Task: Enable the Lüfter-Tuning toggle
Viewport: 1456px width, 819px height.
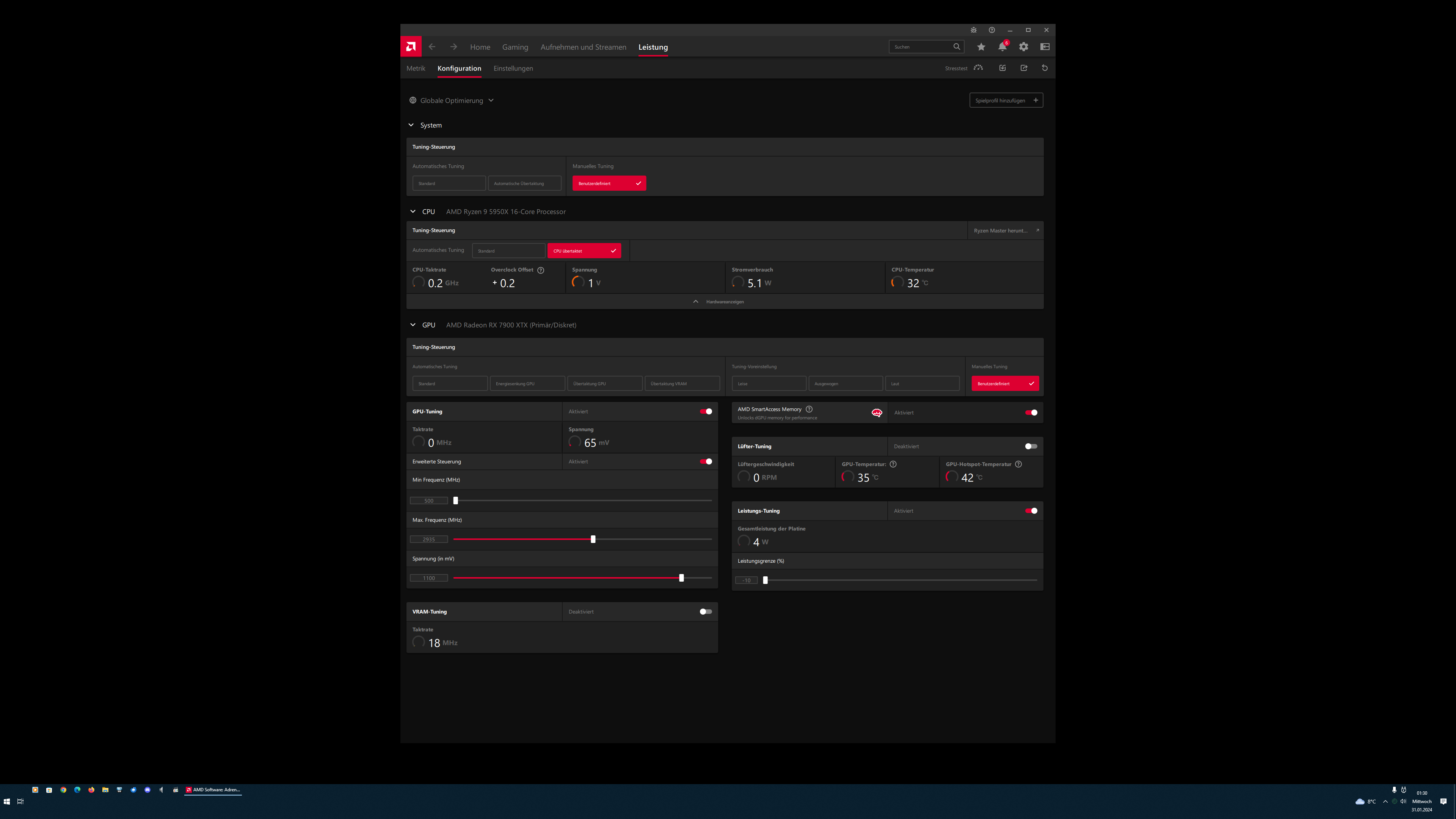Action: (1031, 447)
